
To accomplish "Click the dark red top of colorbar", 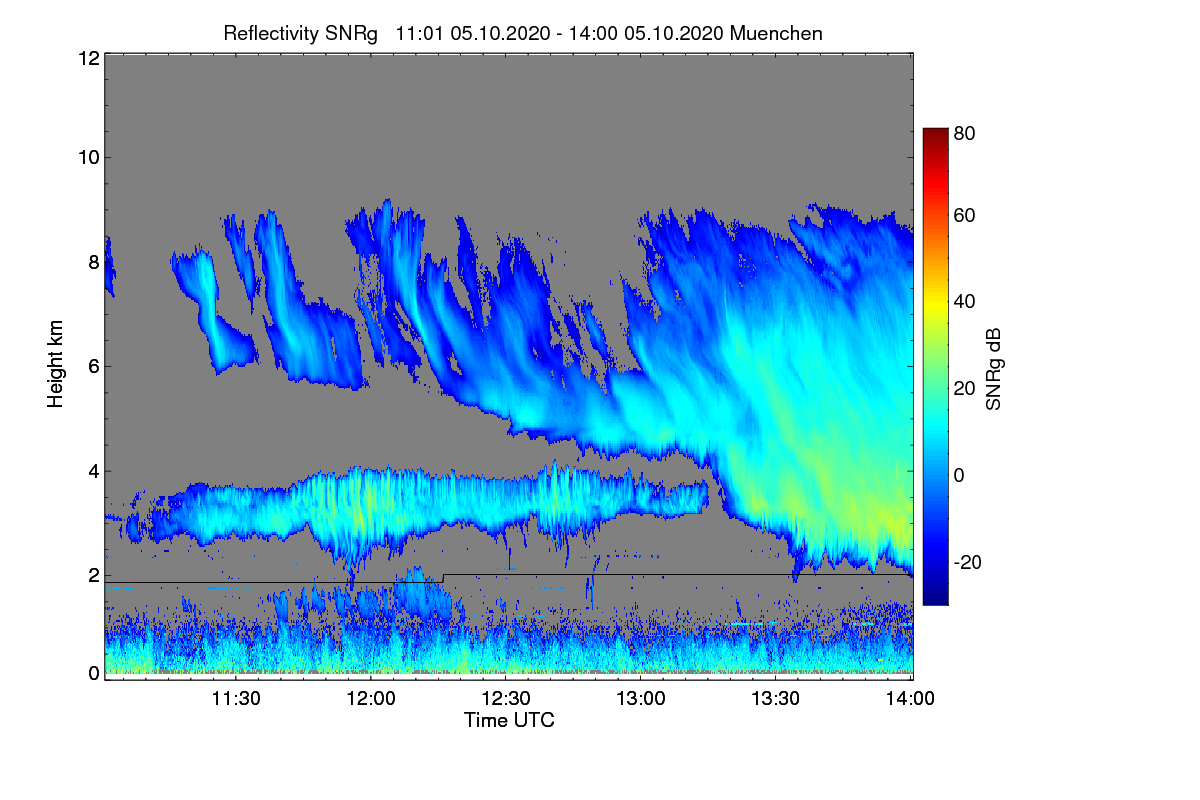I will coord(934,135).
